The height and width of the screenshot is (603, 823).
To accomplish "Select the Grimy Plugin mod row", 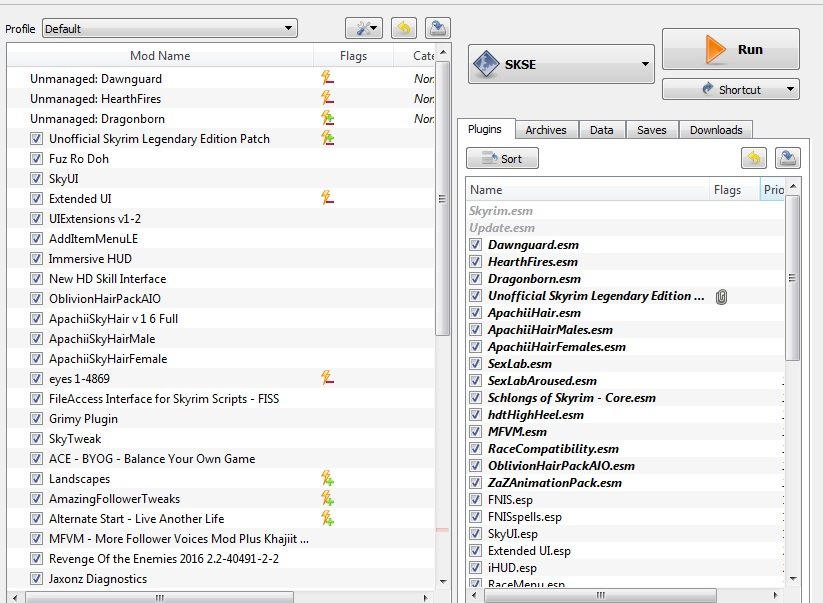I will [221, 418].
